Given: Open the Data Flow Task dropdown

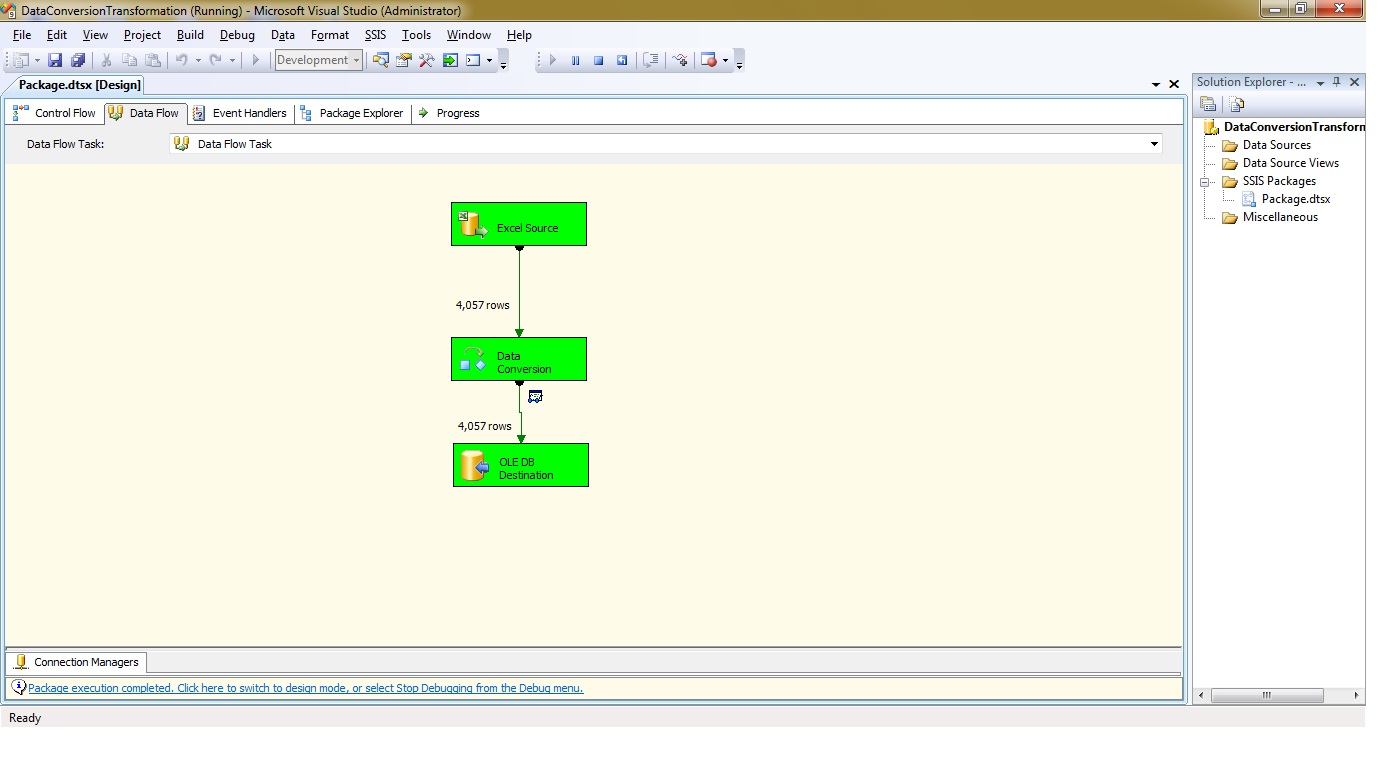Looking at the screenshot, I should 1154,144.
